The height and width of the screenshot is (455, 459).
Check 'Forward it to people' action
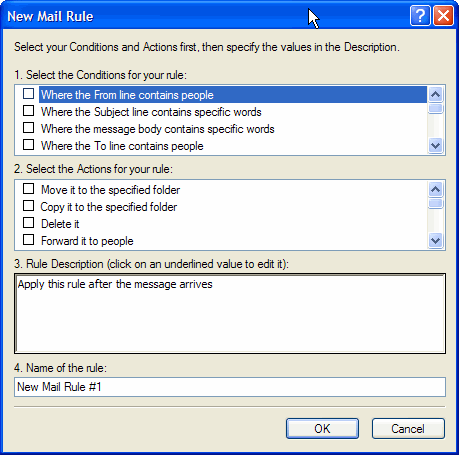point(28,240)
